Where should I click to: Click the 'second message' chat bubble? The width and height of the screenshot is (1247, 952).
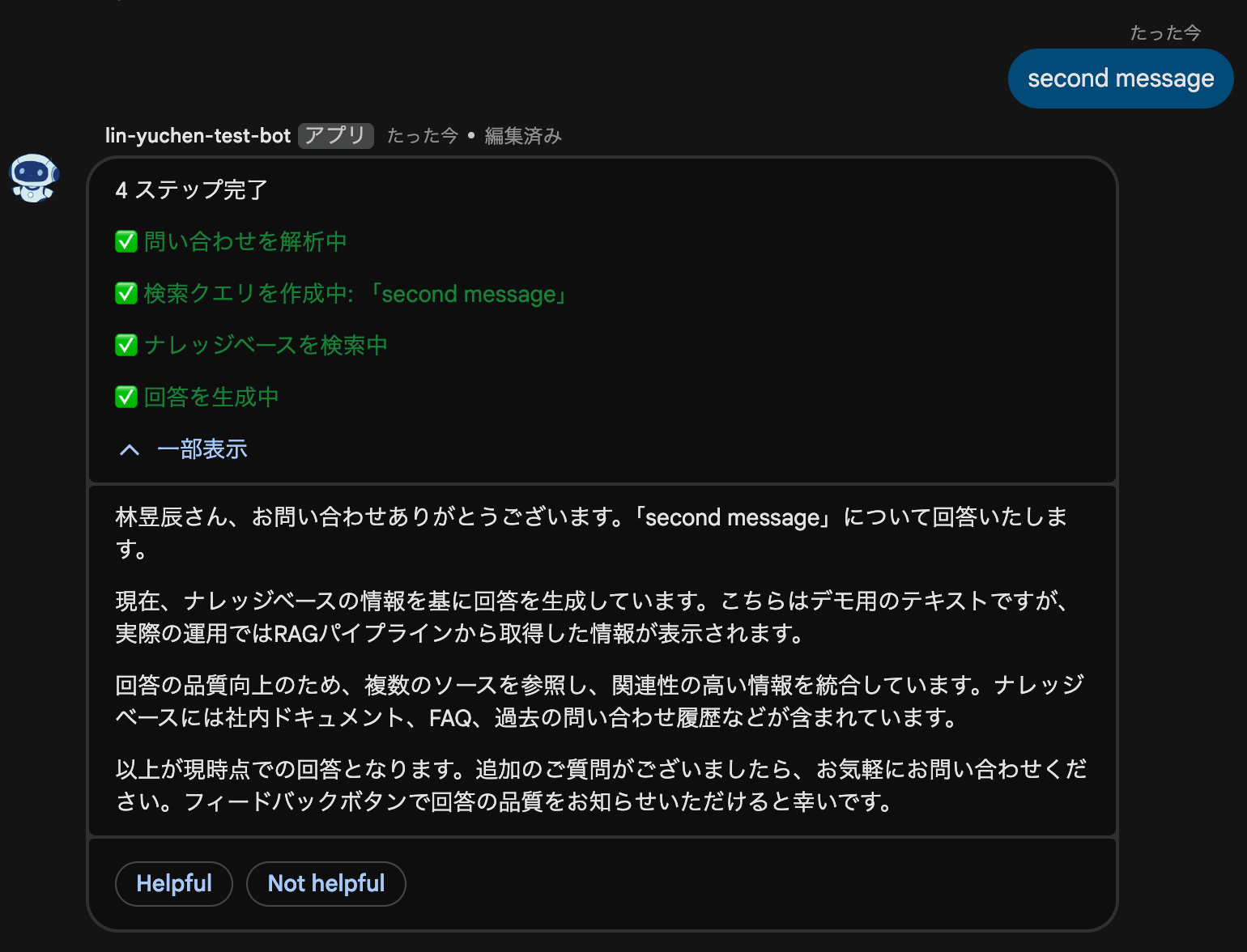click(1121, 79)
